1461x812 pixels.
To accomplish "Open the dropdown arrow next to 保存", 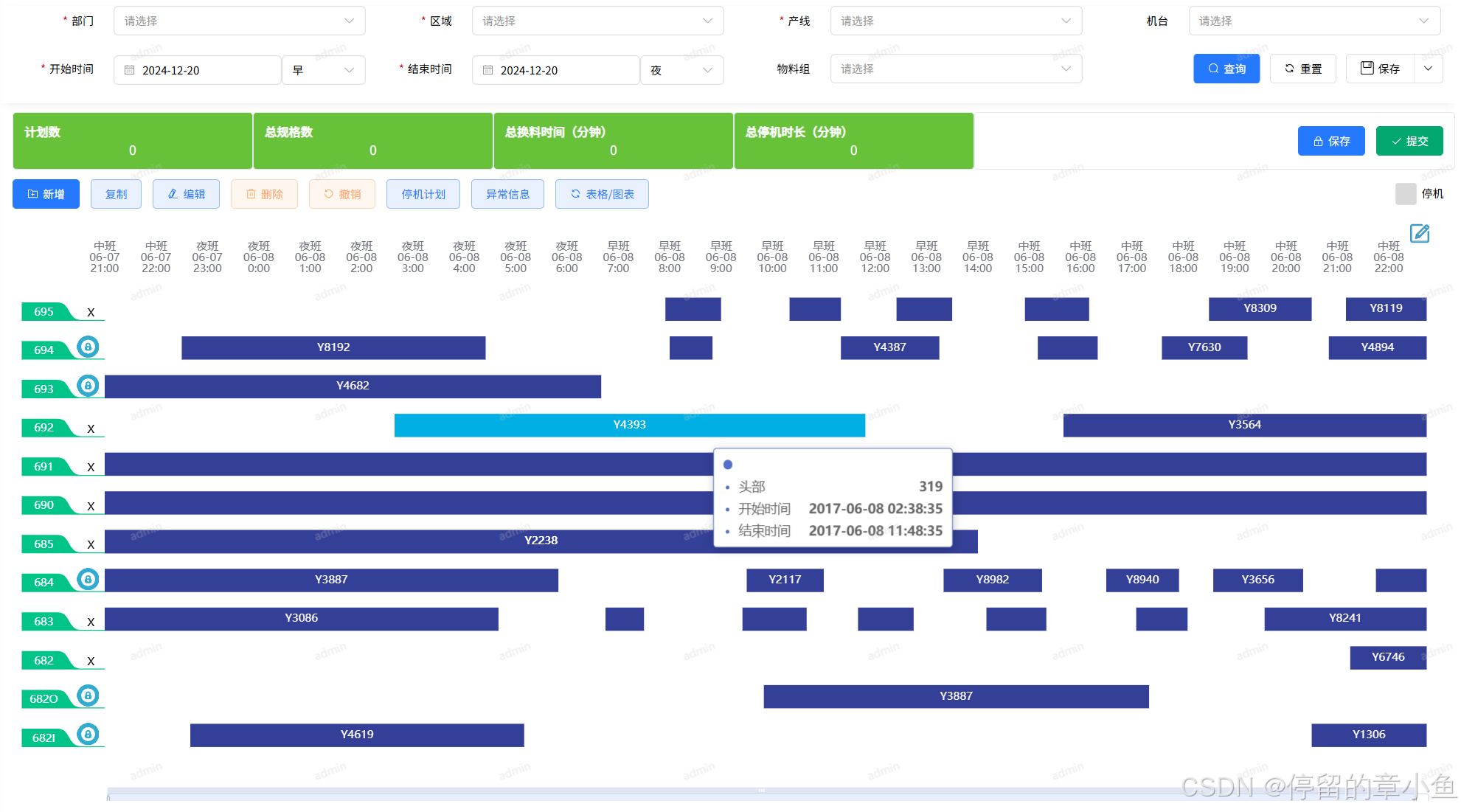I will point(1428,68).
